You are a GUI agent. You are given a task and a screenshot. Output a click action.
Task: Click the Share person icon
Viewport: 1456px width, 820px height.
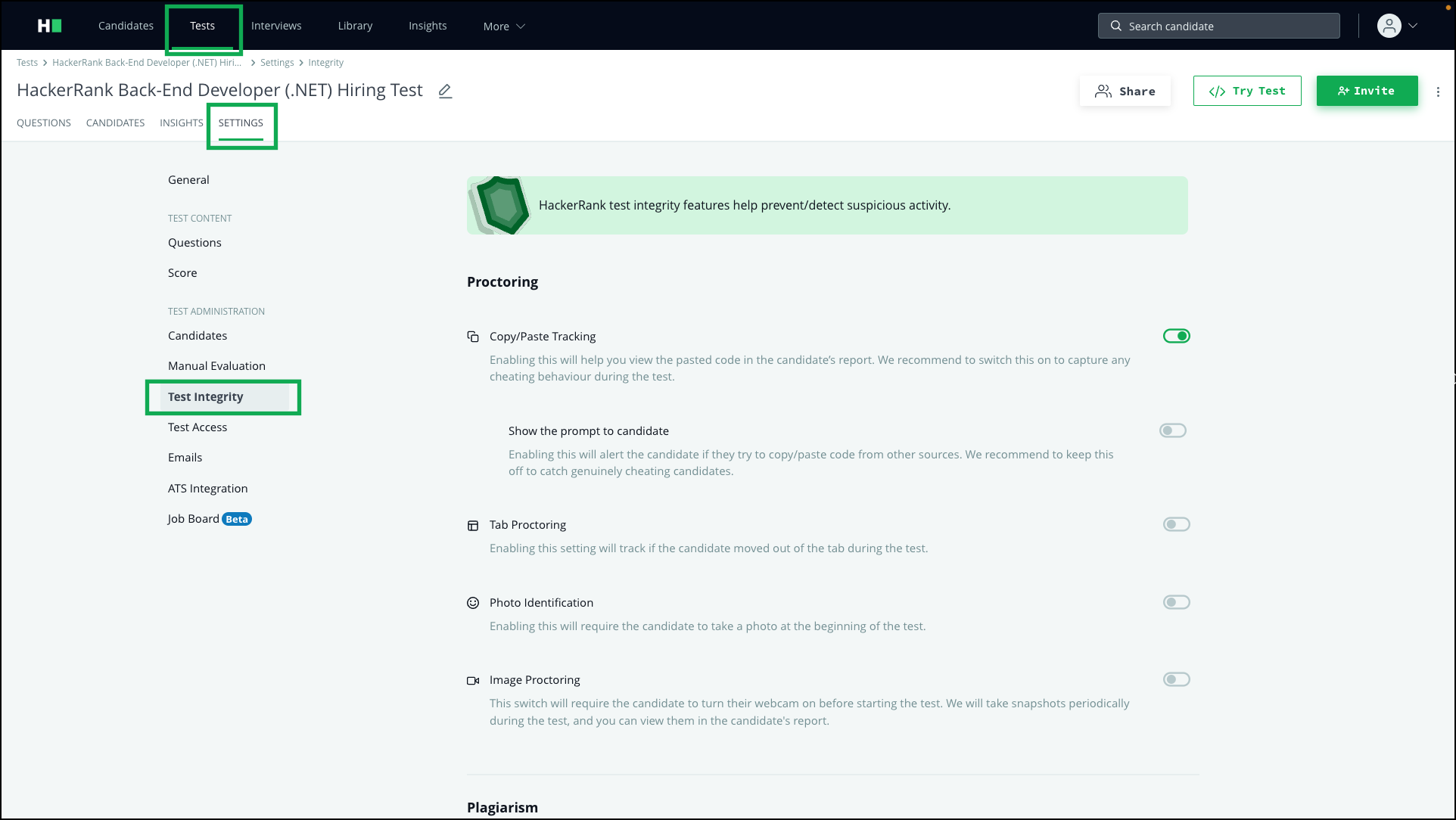point(1103,91)
